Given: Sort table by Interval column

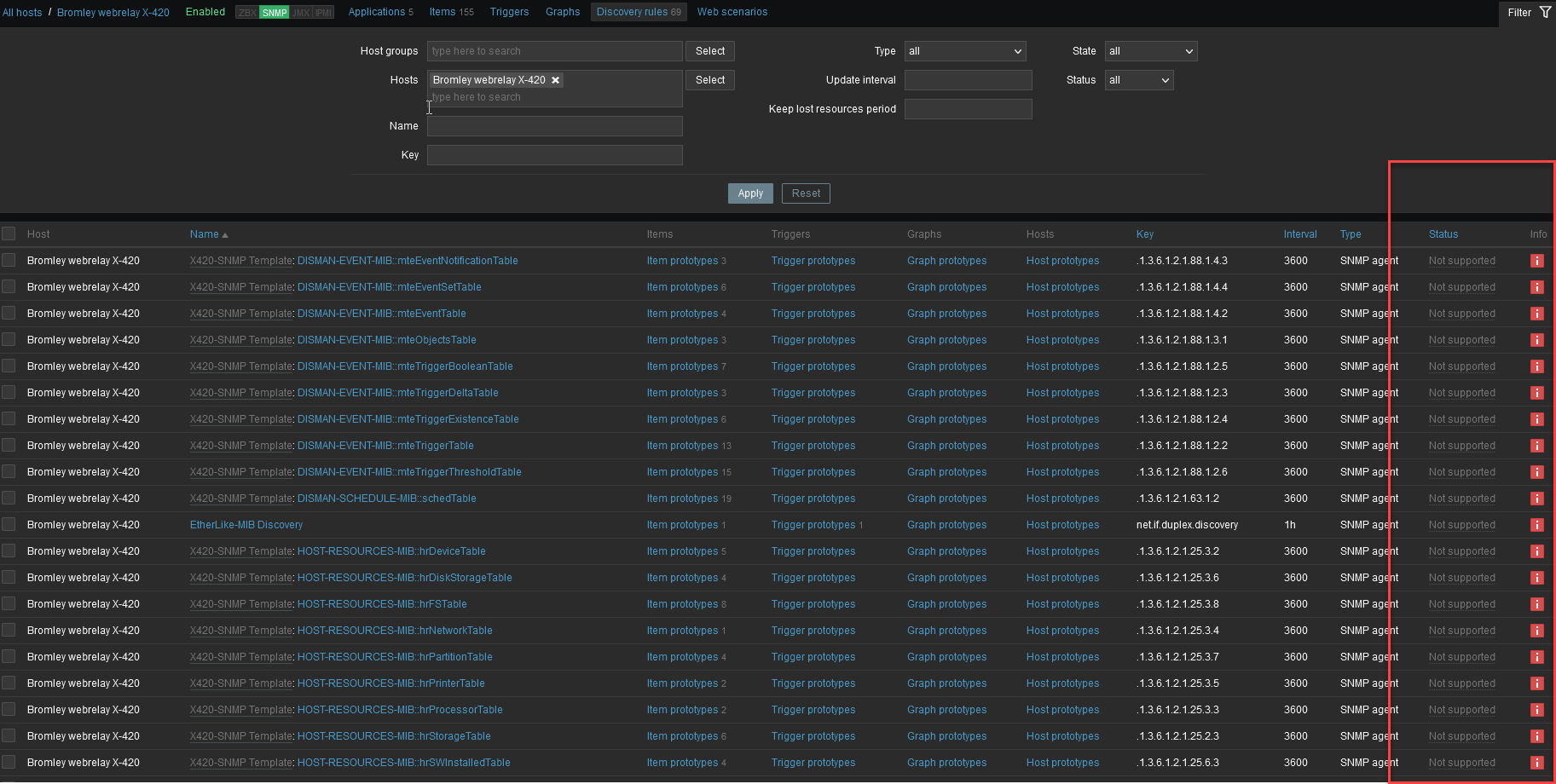Looking at the screenshot, I should [1300, 234].
